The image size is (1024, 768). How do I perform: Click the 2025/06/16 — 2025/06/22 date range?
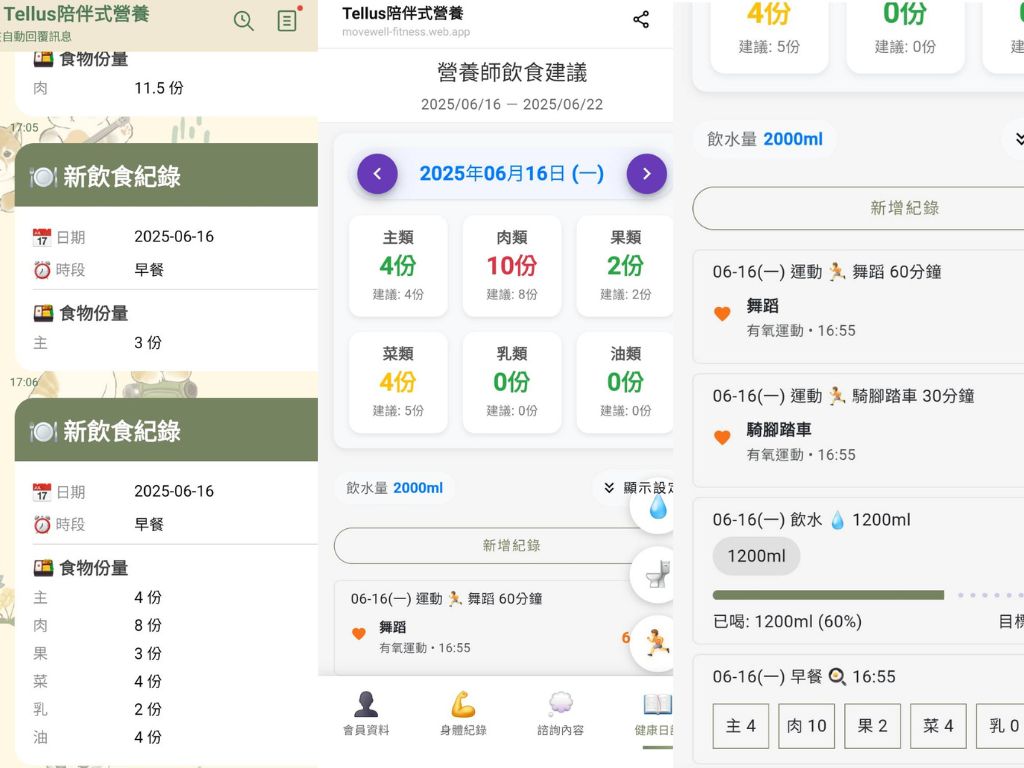[x=512, y=104]
